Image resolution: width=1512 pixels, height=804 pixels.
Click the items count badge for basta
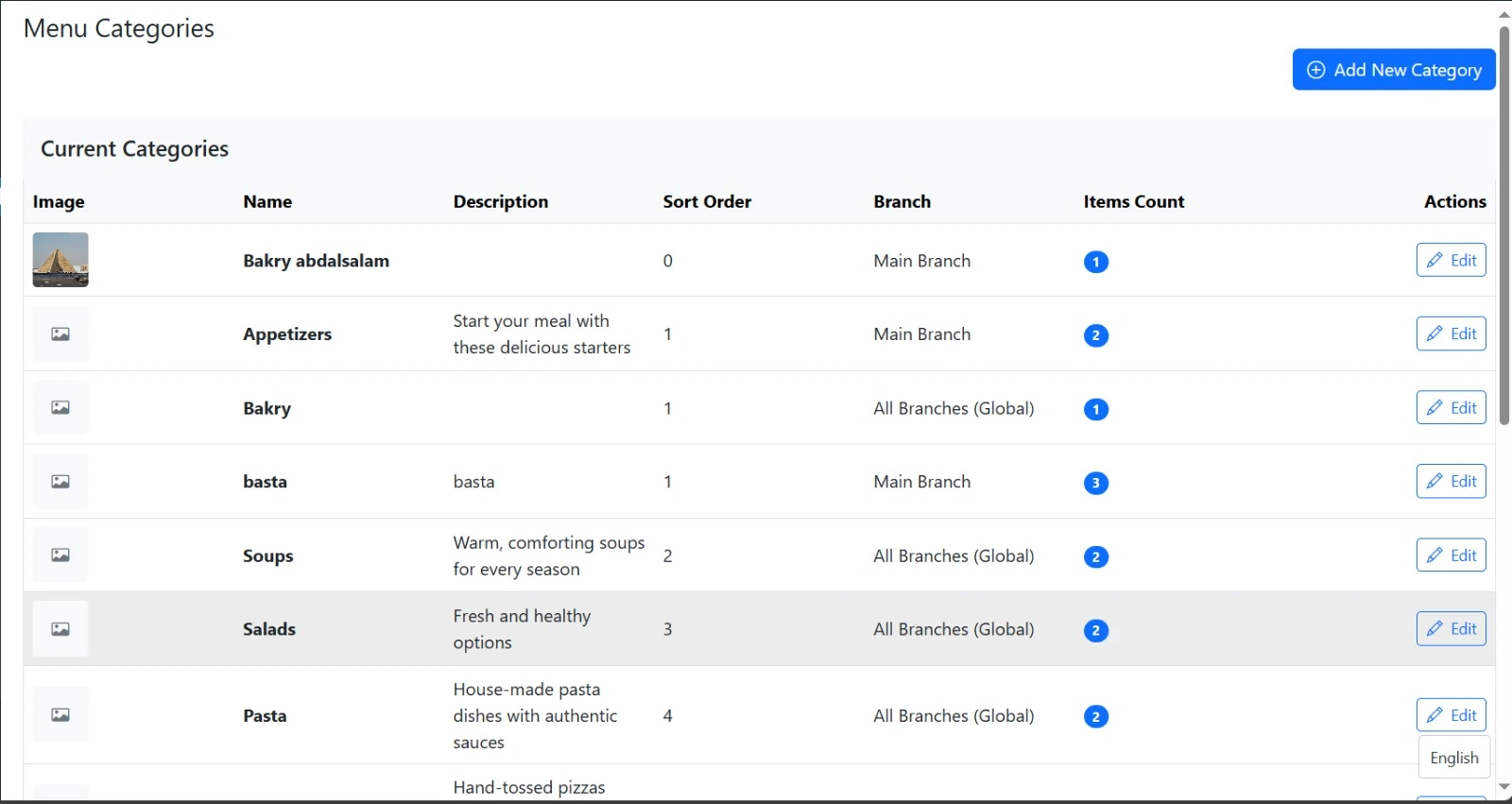pyautogui.click(x=1095, y=483)
